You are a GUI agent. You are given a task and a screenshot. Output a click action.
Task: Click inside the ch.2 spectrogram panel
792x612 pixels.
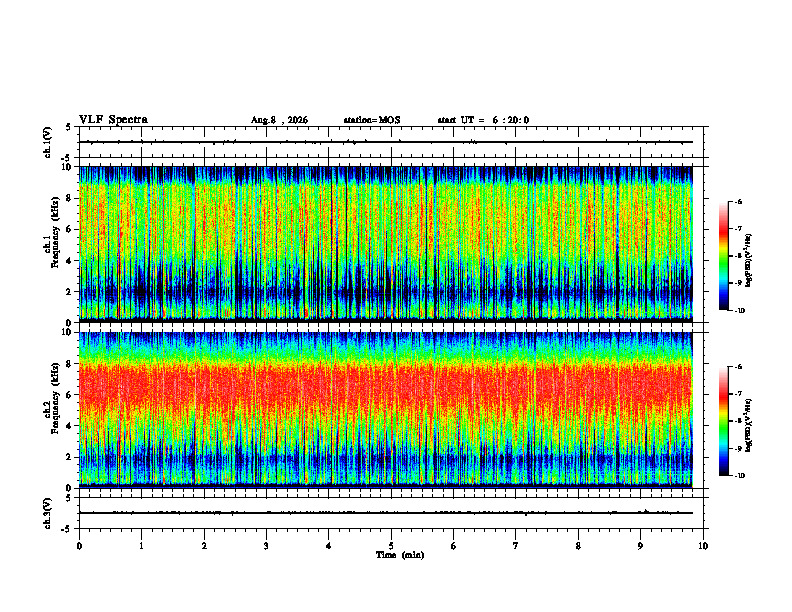[x=385, y=410]
